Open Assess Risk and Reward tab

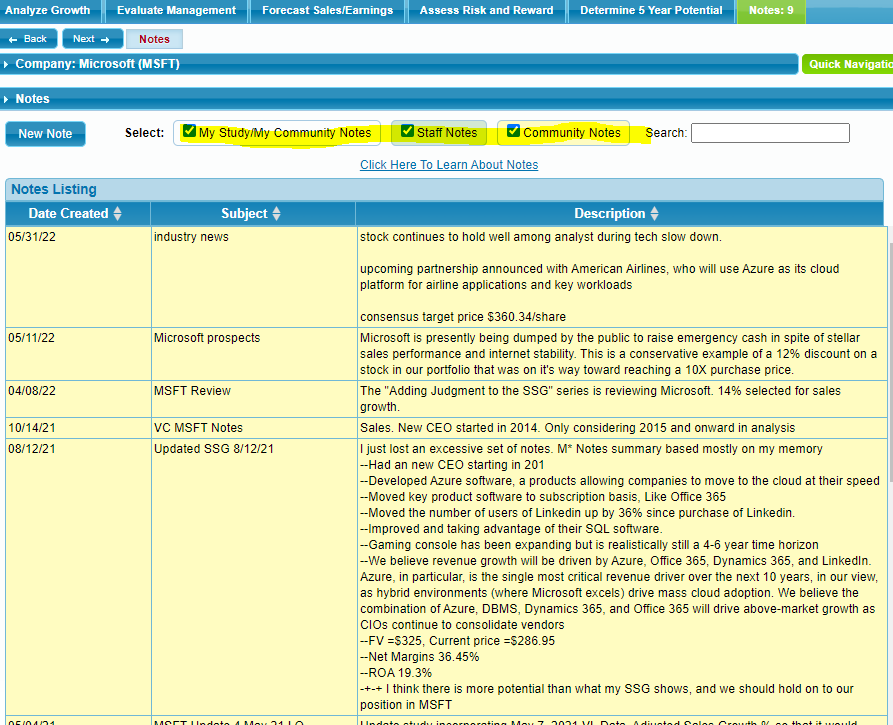point(486,10)
